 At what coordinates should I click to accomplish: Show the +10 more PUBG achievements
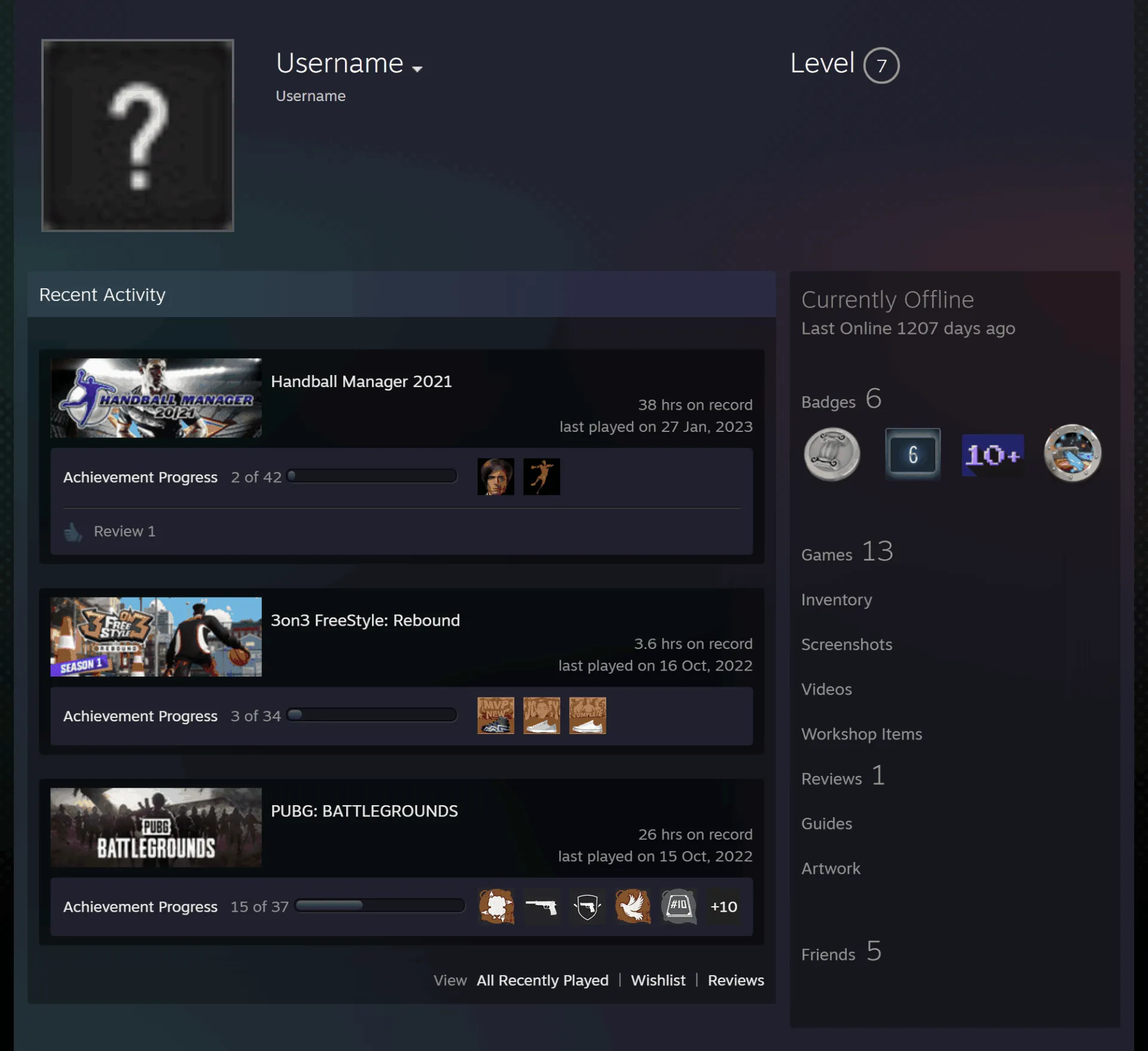coord(723,906)
